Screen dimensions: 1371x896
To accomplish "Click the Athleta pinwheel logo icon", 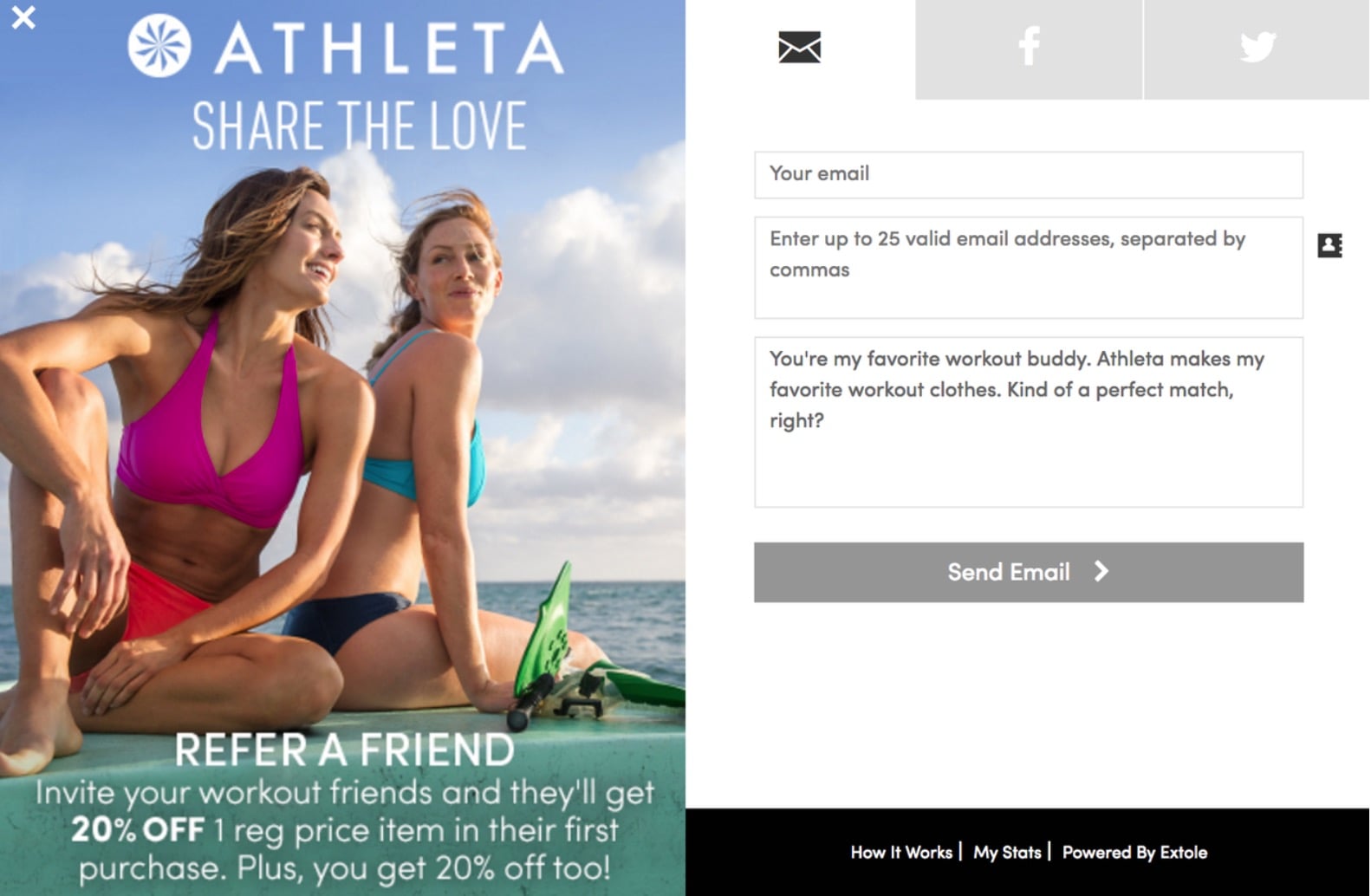I will pyautogui.click(x=159, y=46).
